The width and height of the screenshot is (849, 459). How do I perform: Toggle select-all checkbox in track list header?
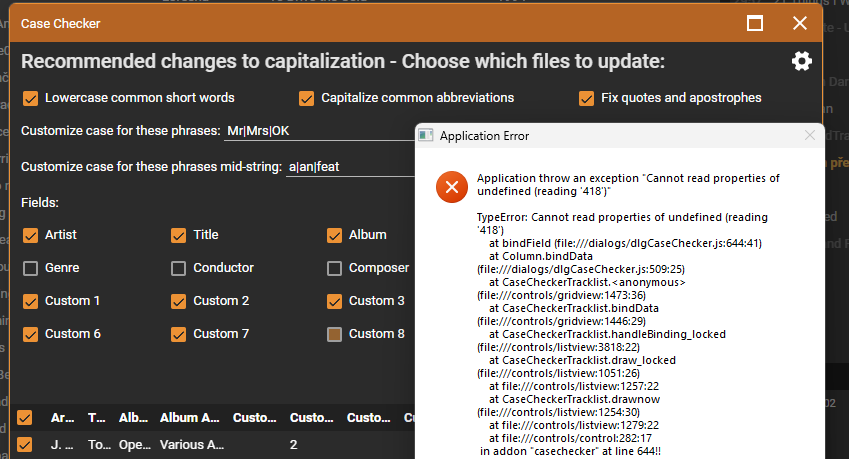[x=25, y=418]
